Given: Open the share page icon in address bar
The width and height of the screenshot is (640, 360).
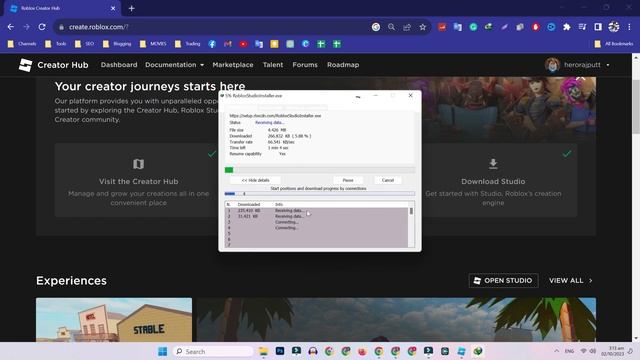Looking at the screenshot, I should (407, 27).
